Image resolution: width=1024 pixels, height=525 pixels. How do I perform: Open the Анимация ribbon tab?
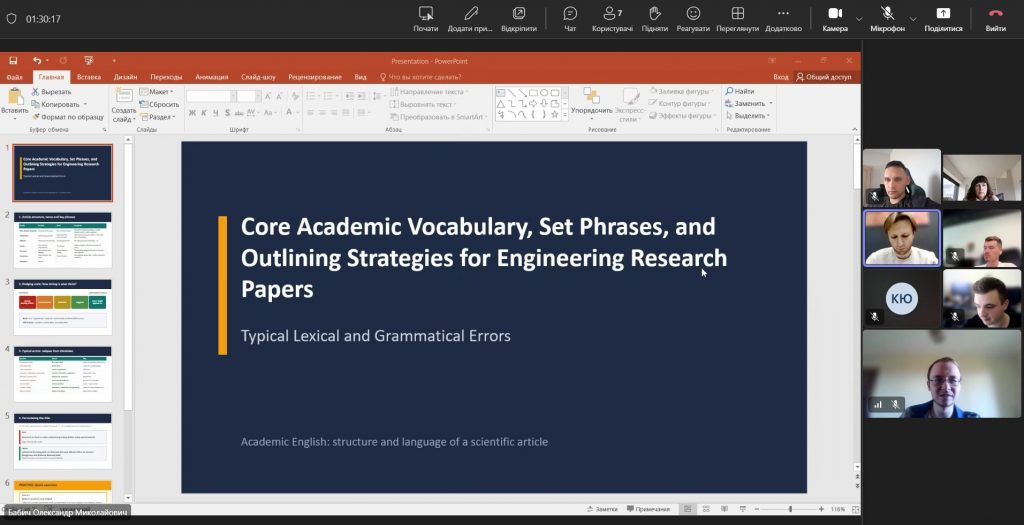212,77
